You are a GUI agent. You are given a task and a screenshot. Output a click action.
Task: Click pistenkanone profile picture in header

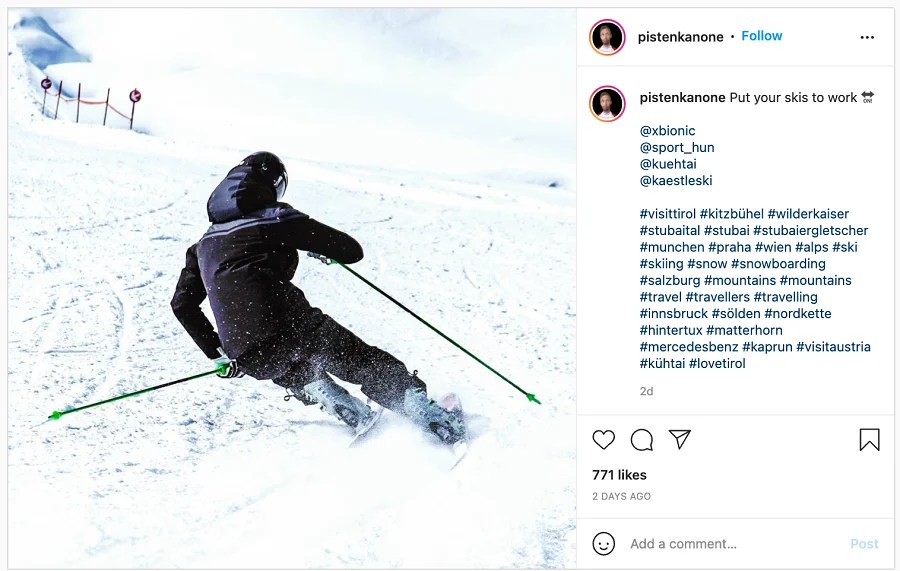point(607,37)
